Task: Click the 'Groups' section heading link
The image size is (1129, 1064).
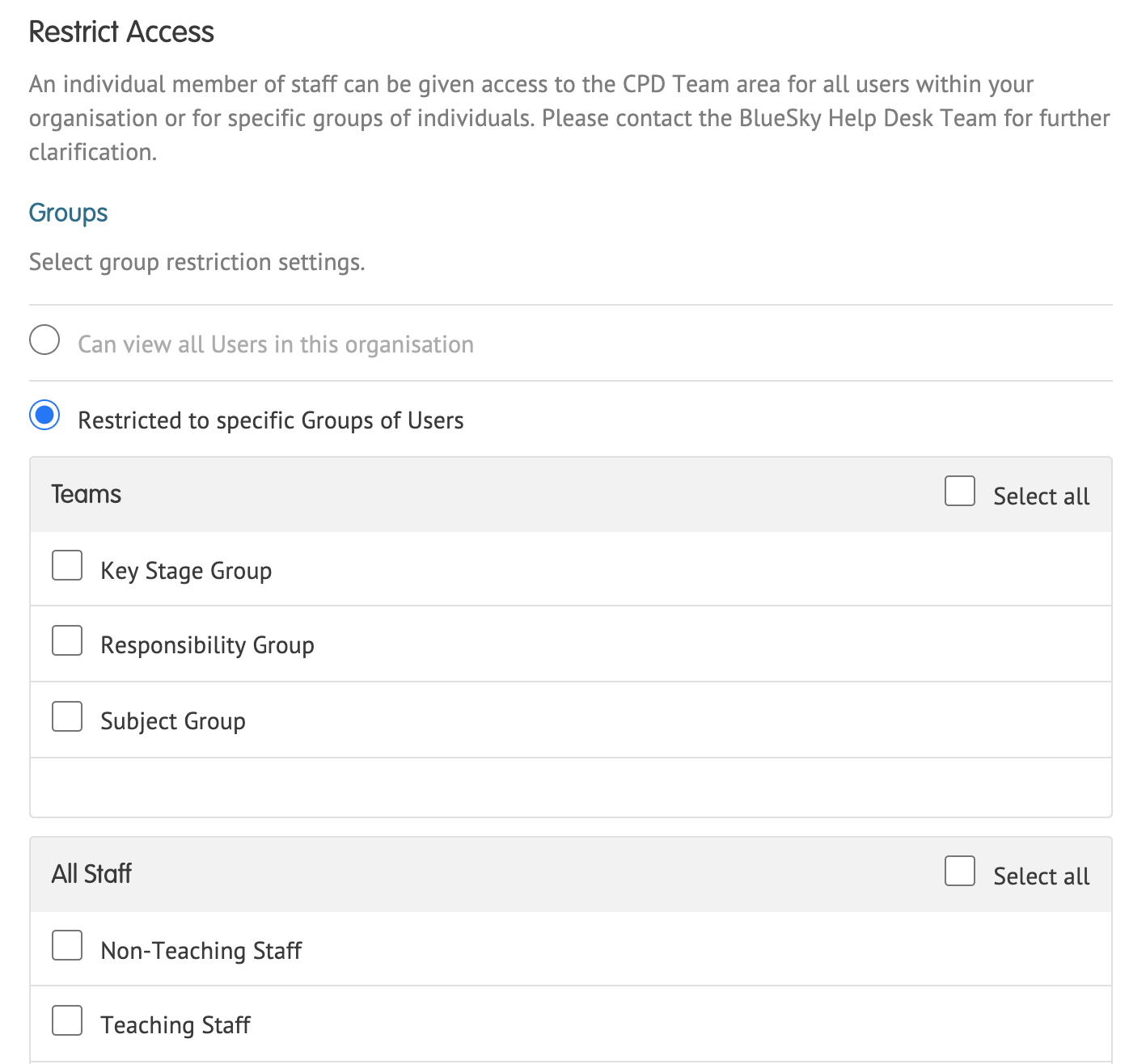Action: tap(68, 213)
